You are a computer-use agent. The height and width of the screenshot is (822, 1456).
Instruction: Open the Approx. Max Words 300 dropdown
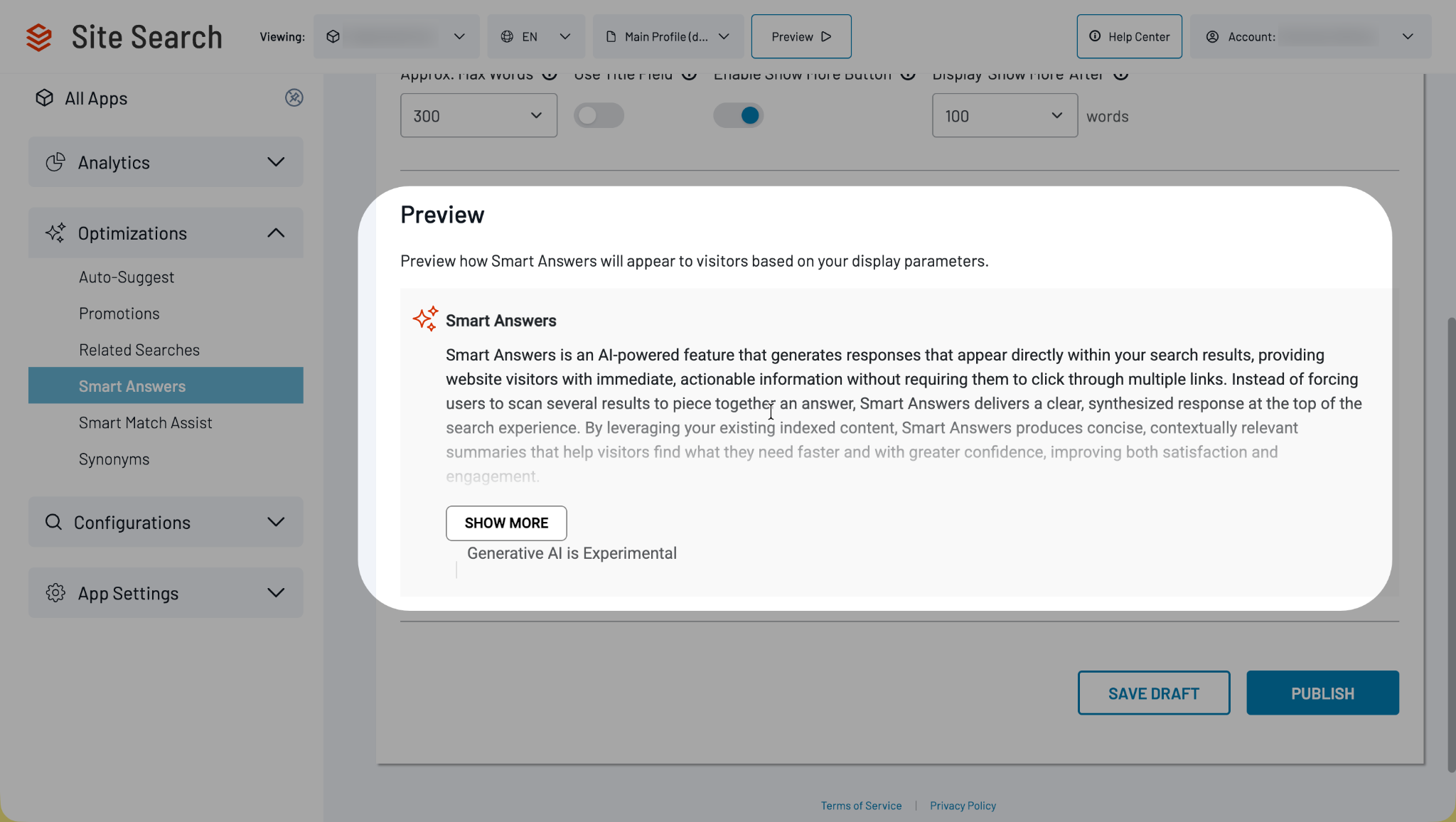pos(478,115)
